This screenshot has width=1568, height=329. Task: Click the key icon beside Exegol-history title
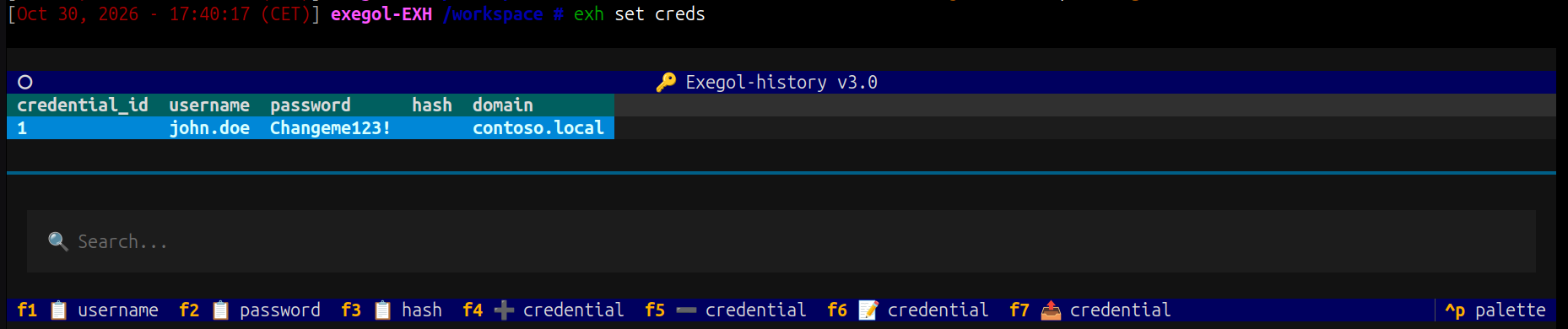pos(666,82)
